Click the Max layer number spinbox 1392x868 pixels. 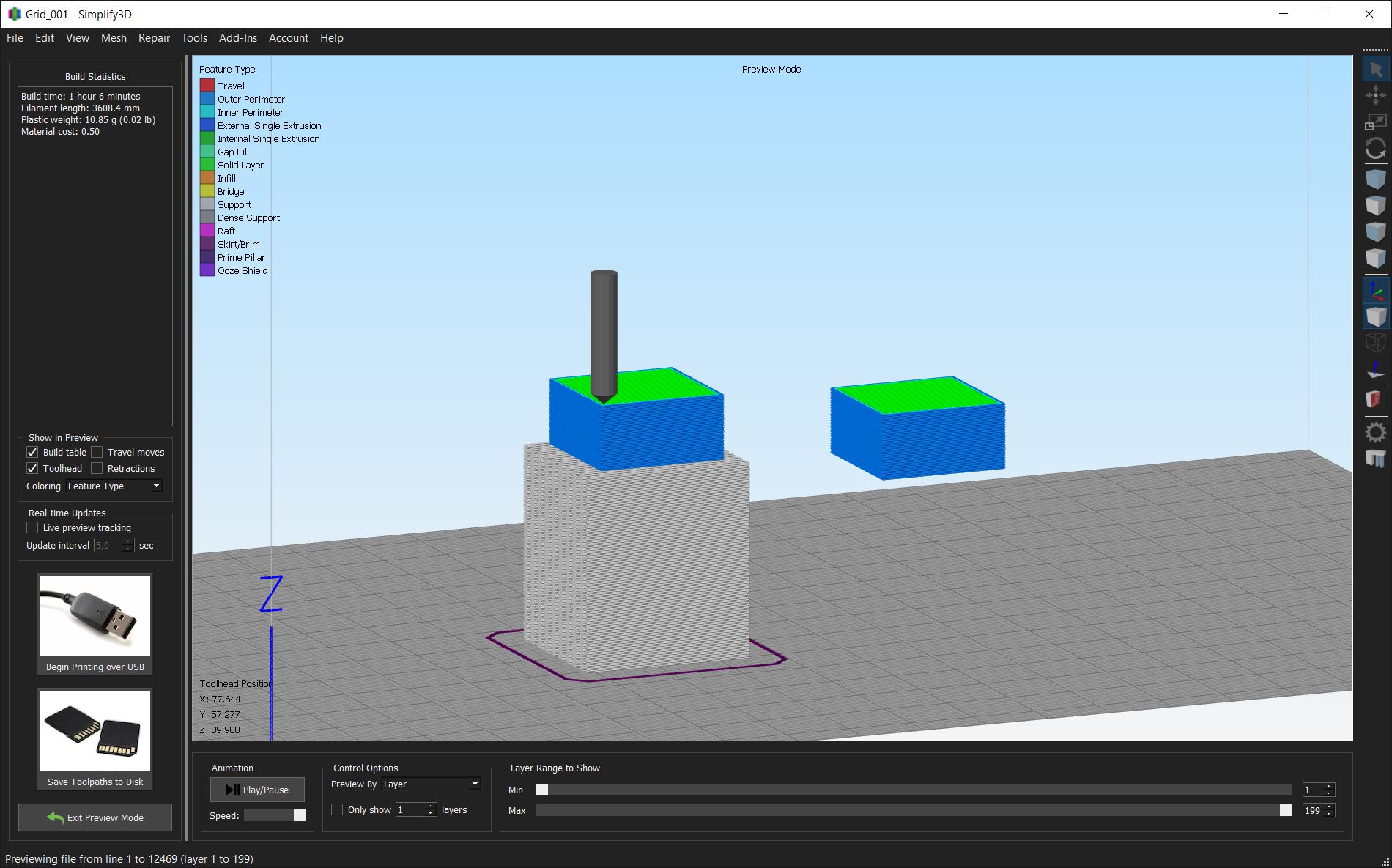point(1319,810)
